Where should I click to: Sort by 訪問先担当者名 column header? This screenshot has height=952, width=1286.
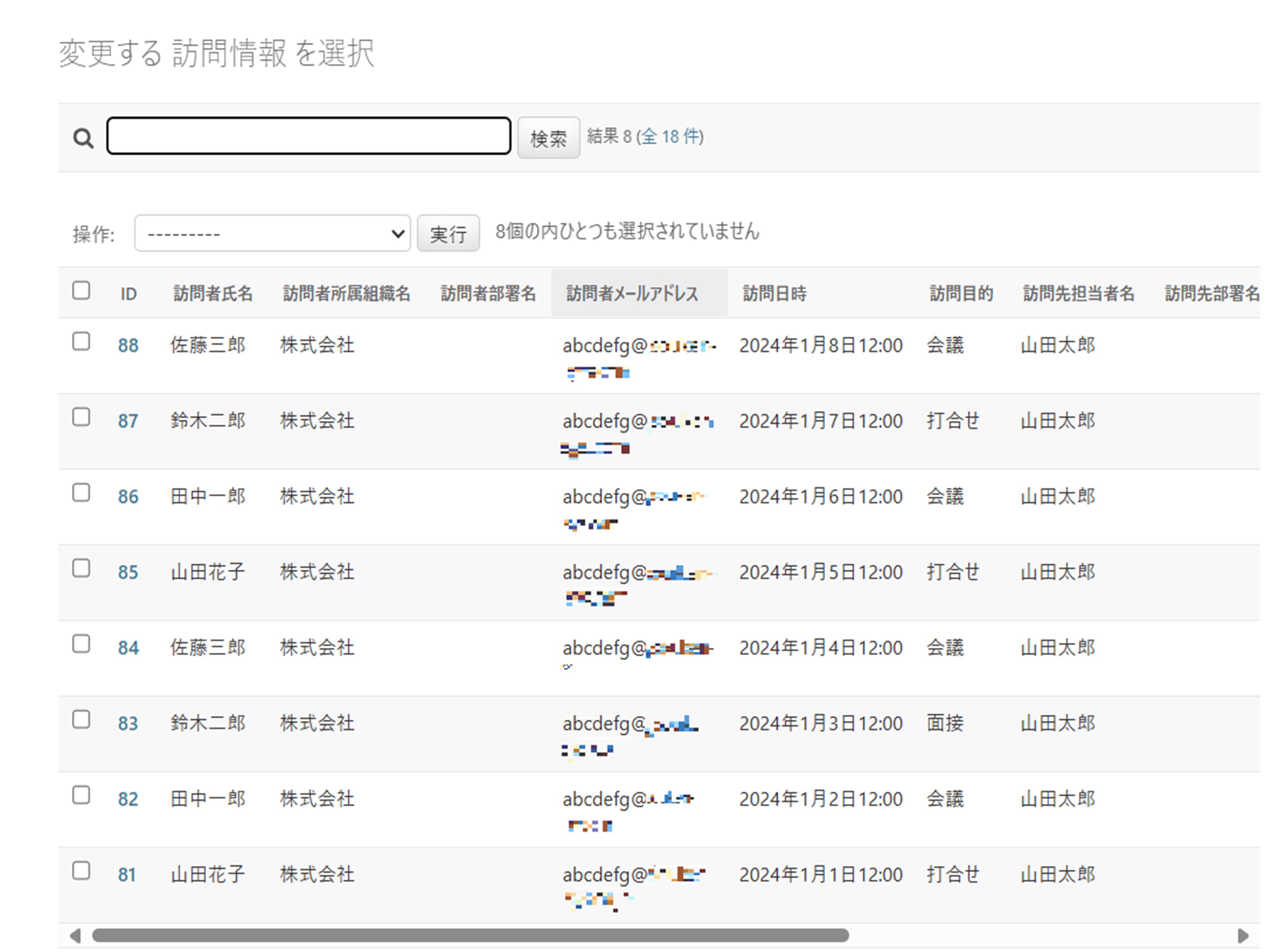pyautogui.click(x=1078, y=293)
